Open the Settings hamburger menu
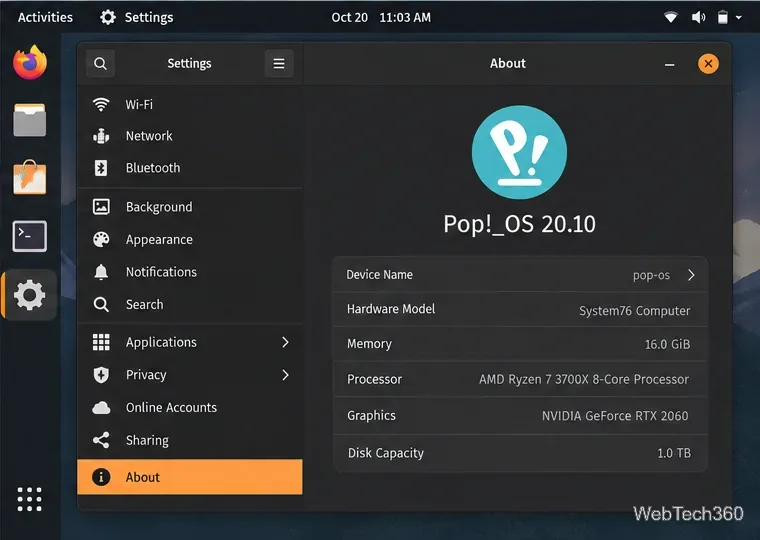760x540 pixels. [x=279, y=64]
